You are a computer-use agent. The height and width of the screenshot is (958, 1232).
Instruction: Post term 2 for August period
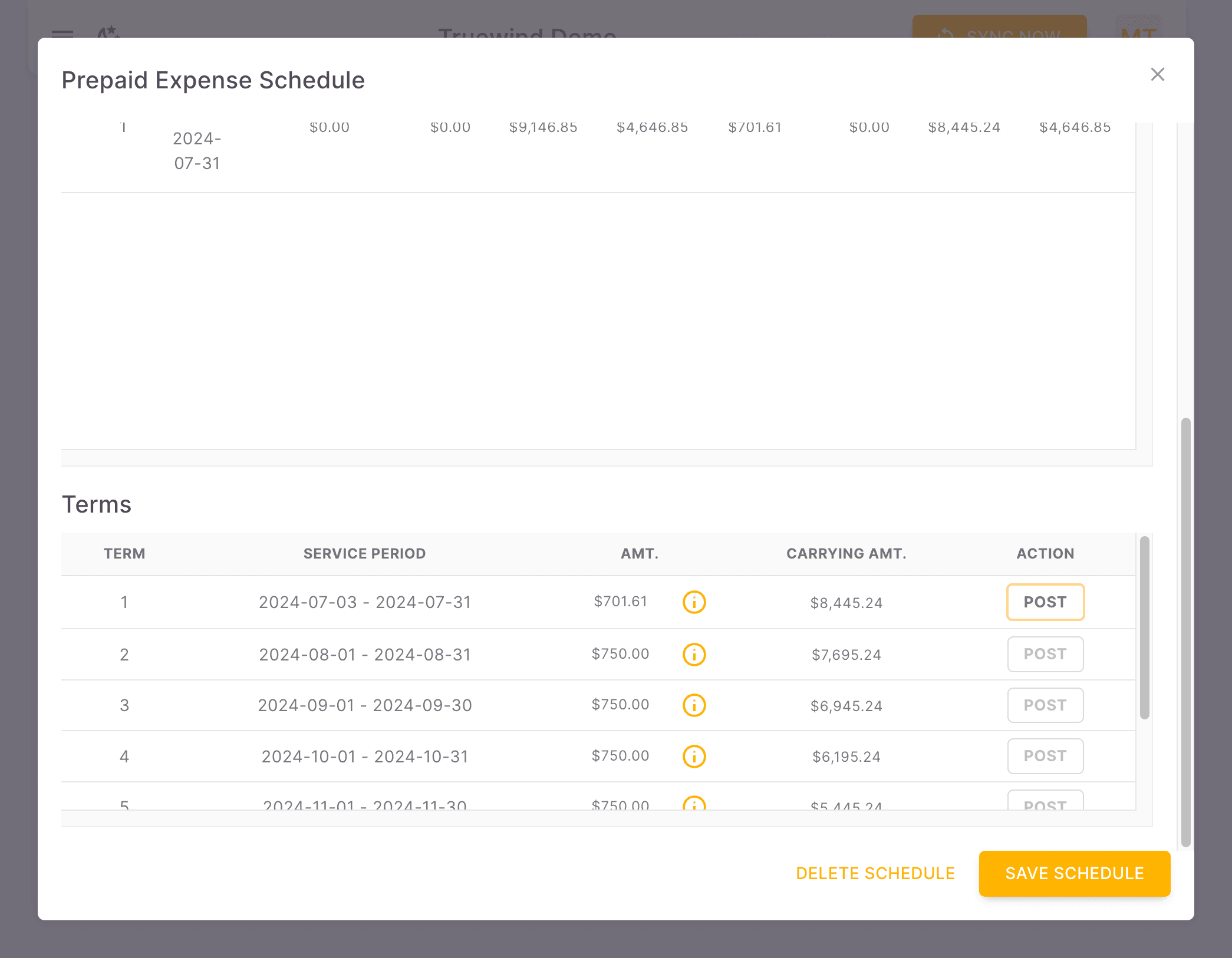pos(1045,654)
